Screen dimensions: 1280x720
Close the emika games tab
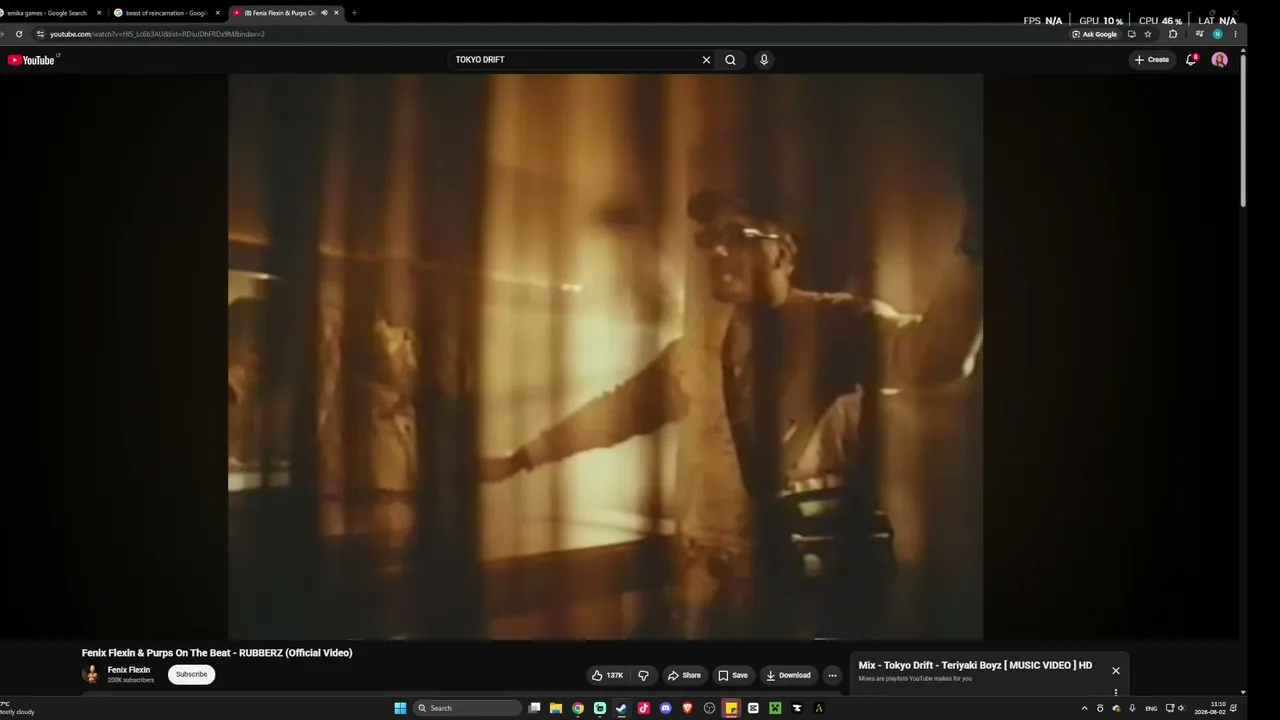point(99,13)
